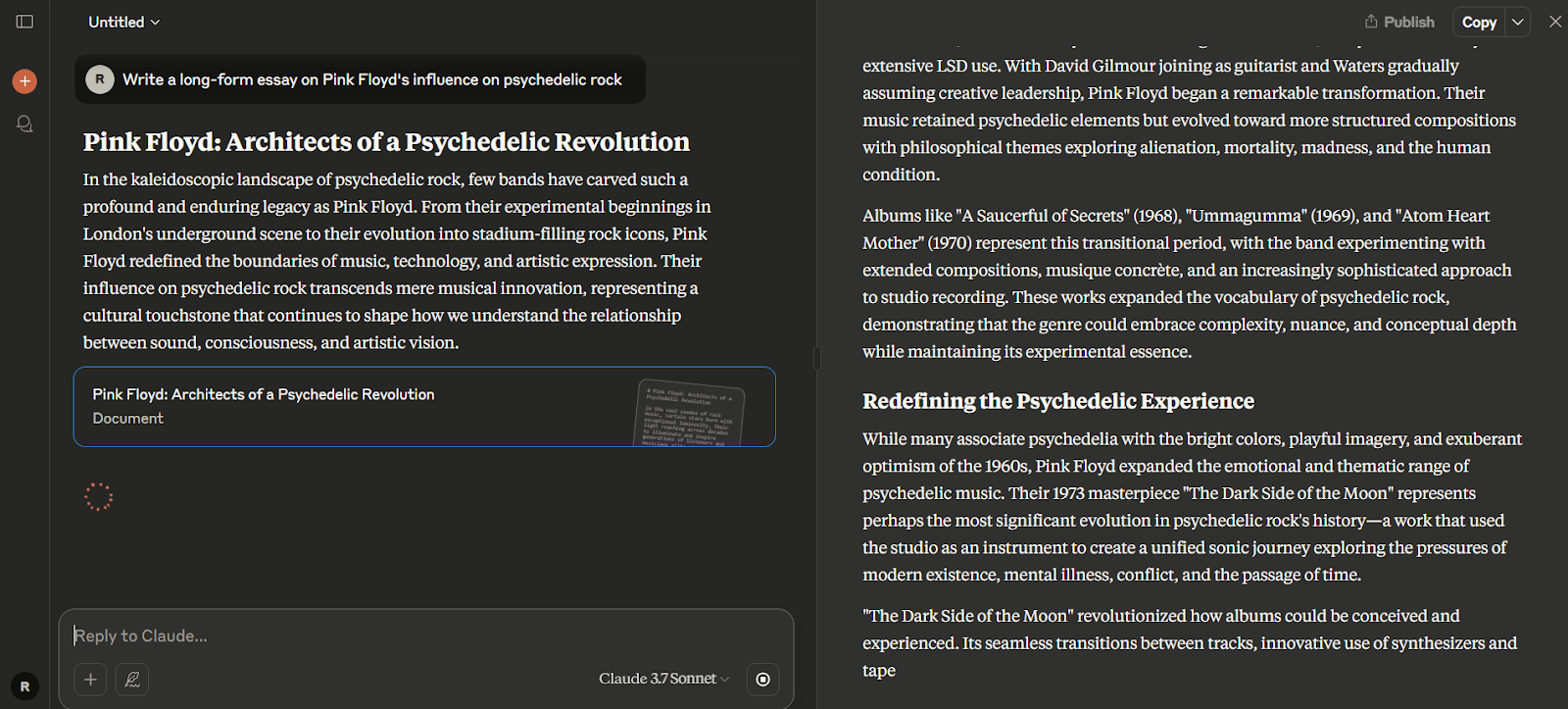Open the R user profile avatar
The width and height of the screenshot is (1568, 709).
[25, 686]
